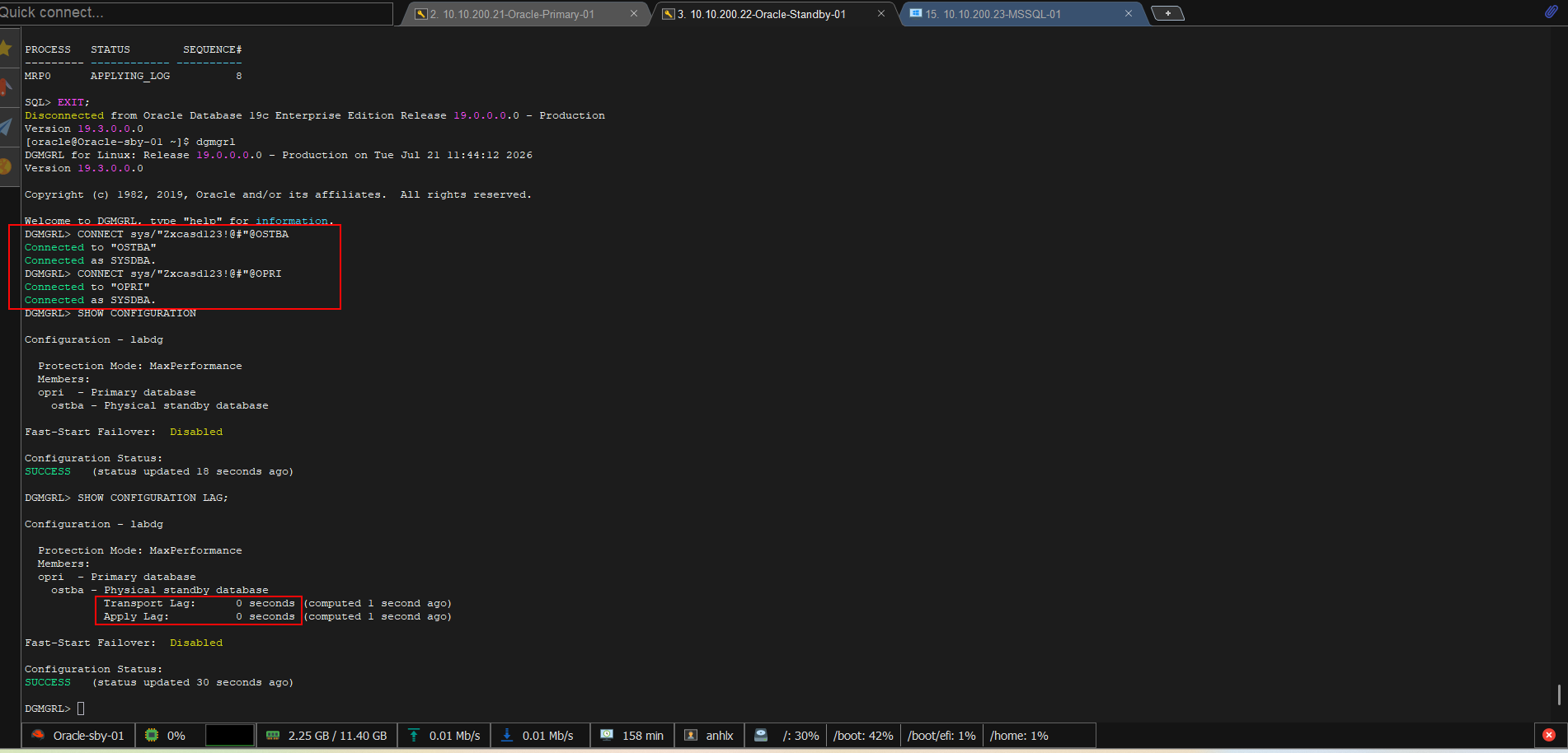Click the MRP0 process name
Screen dimensions: 1568x753
[x=38, y=76]
